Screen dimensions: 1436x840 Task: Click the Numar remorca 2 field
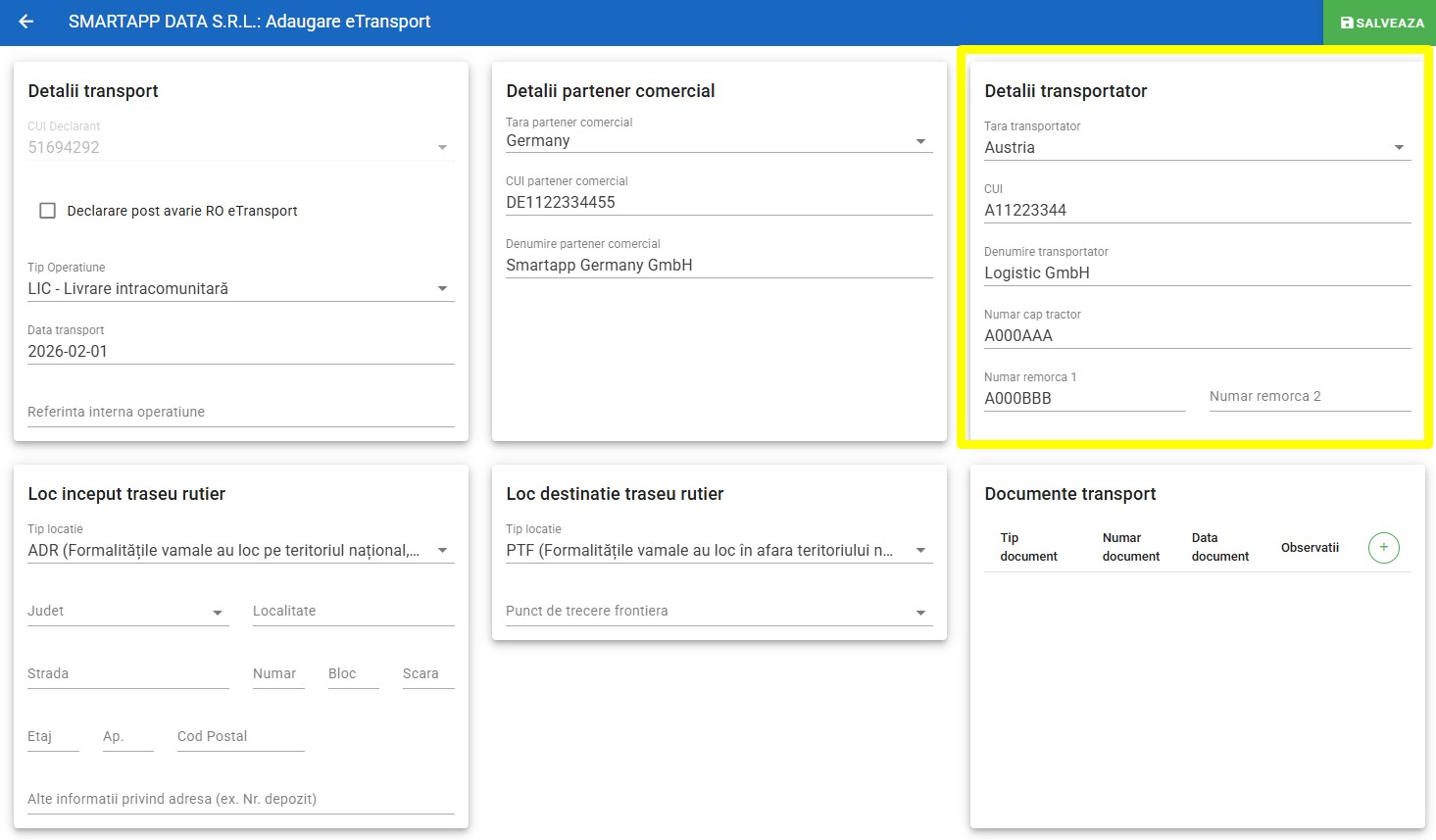coord(1310,397)
